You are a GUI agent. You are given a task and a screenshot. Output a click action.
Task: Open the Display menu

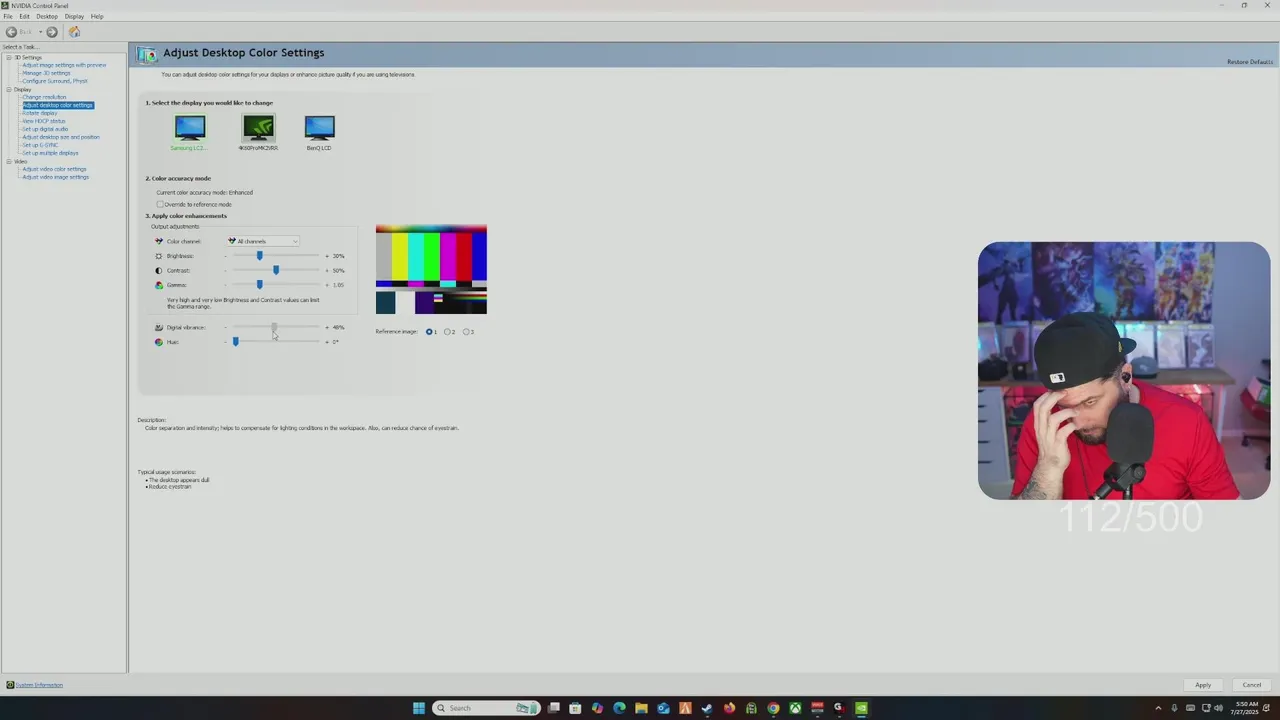[74, 16]
